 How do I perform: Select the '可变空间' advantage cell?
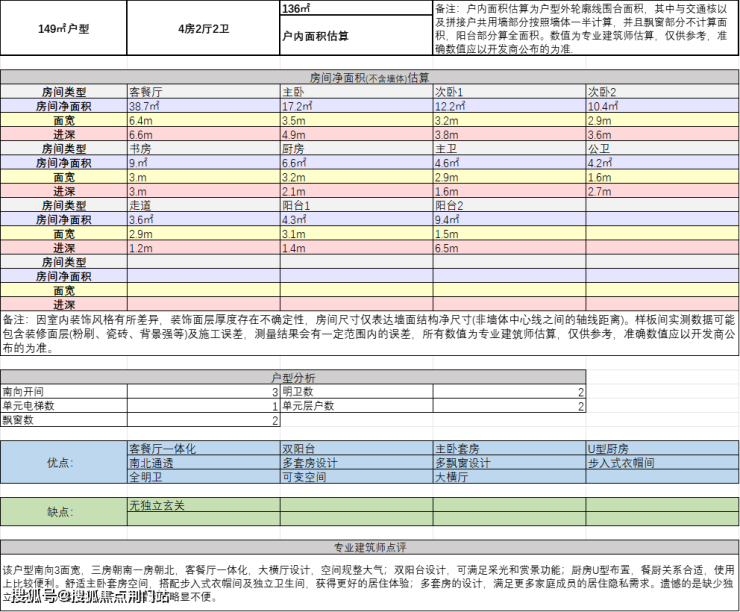click(357, 476)
